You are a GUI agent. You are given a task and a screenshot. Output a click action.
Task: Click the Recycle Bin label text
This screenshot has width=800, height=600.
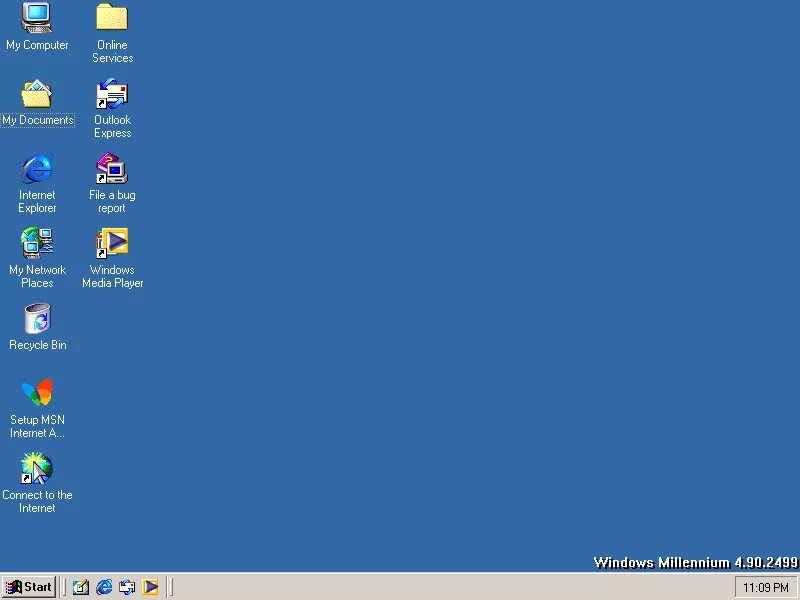coord(38,345)
